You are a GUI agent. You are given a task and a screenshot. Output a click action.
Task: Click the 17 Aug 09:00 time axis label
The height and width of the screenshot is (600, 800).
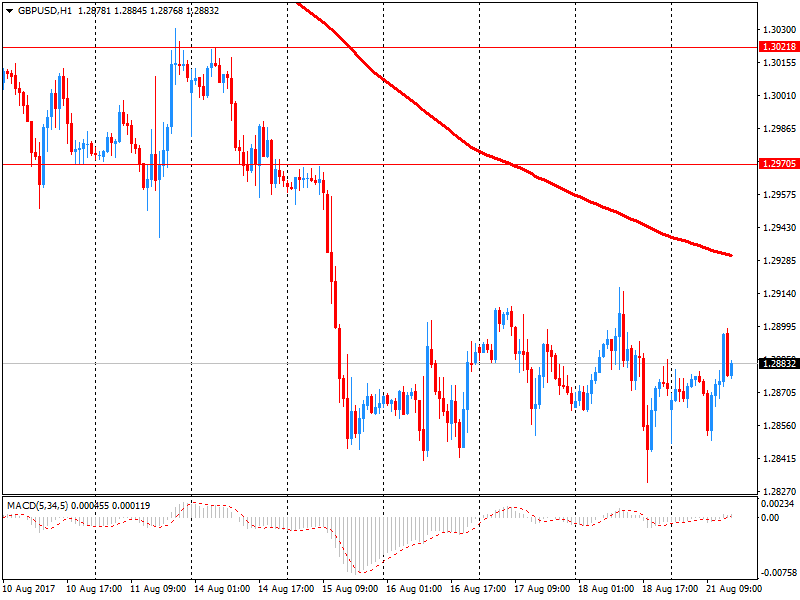pyautogui.click(x=542, y=589)
